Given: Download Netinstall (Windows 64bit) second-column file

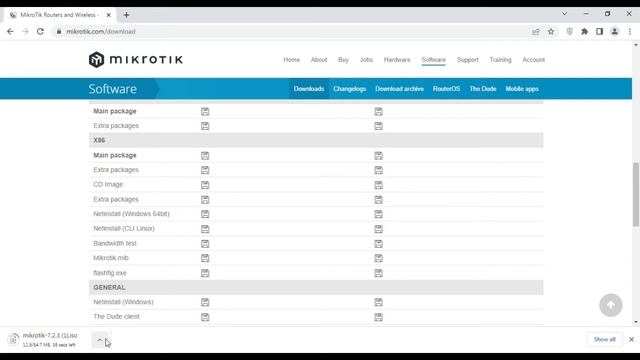Looking at the screenshot, I should 378,214.
